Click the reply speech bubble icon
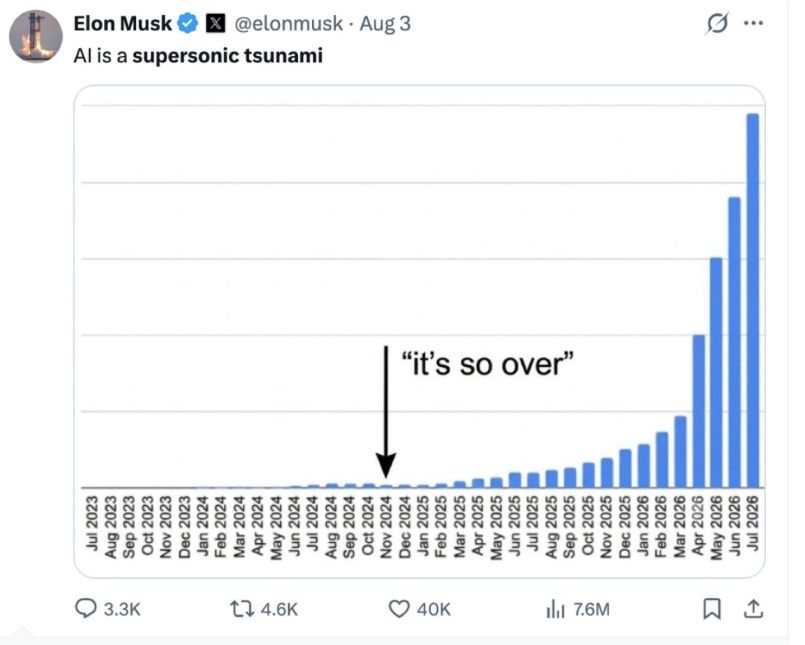Viewport: 805px width, 645px height. pyautogui.click(x=85, y=609)
